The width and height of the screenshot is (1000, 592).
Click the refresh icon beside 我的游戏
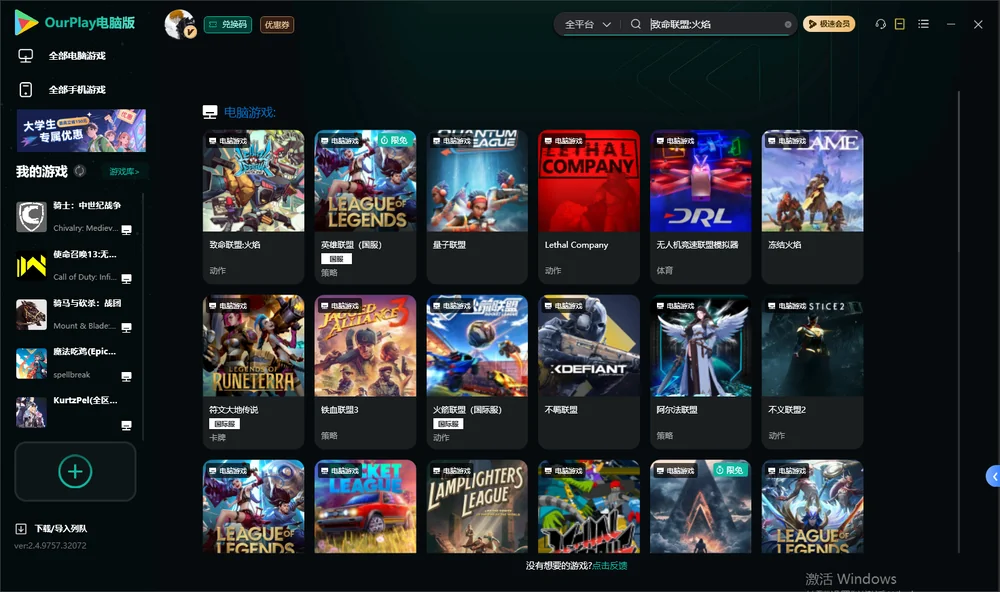coord(80,171)
